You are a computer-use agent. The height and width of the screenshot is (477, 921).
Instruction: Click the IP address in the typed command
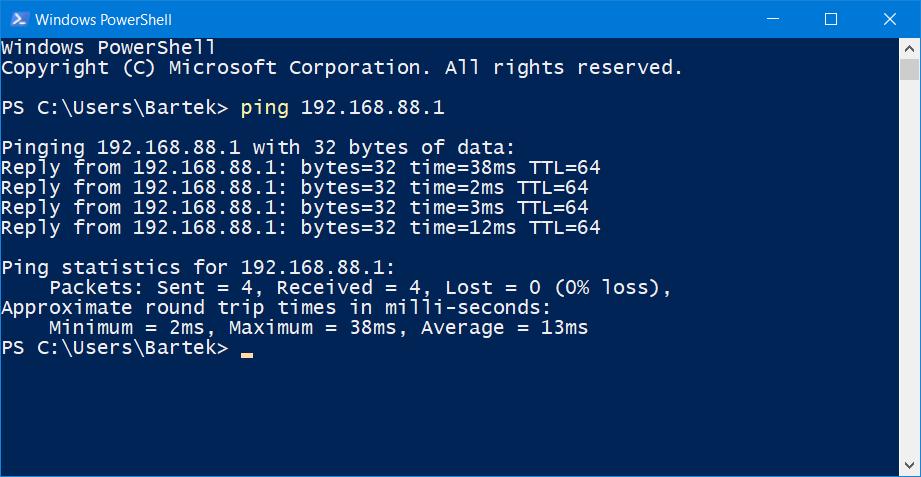pyautogui.click(x=372, y=108)
